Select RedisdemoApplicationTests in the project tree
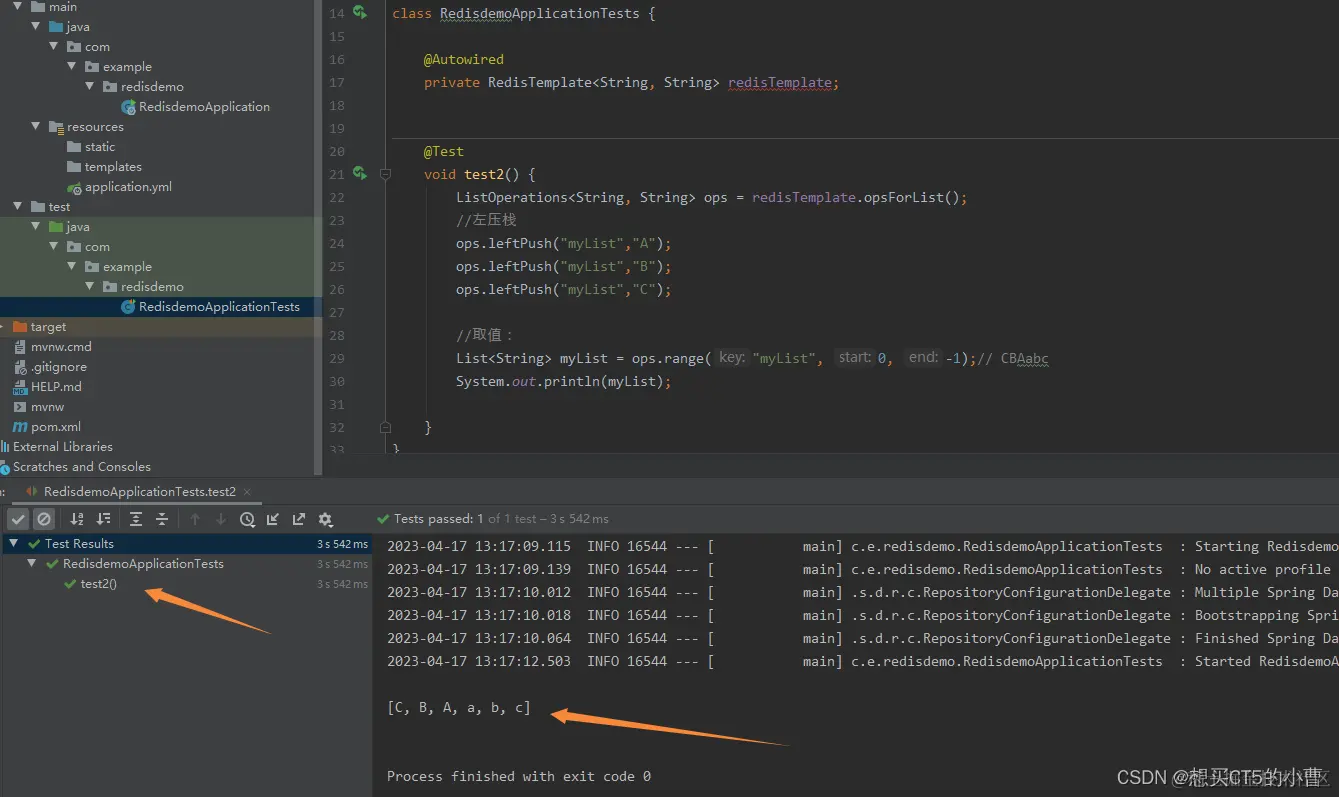 [219, 307]
